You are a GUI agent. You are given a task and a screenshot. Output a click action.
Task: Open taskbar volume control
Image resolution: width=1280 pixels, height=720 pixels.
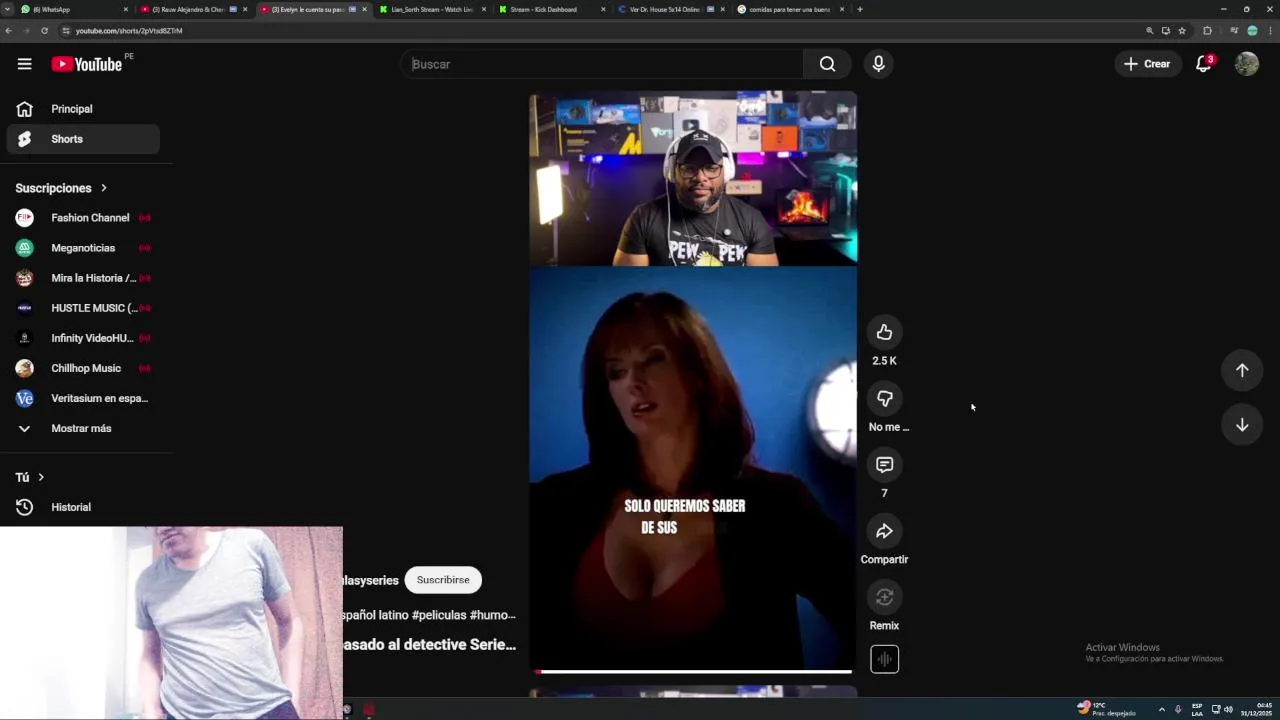[1228, 709]
